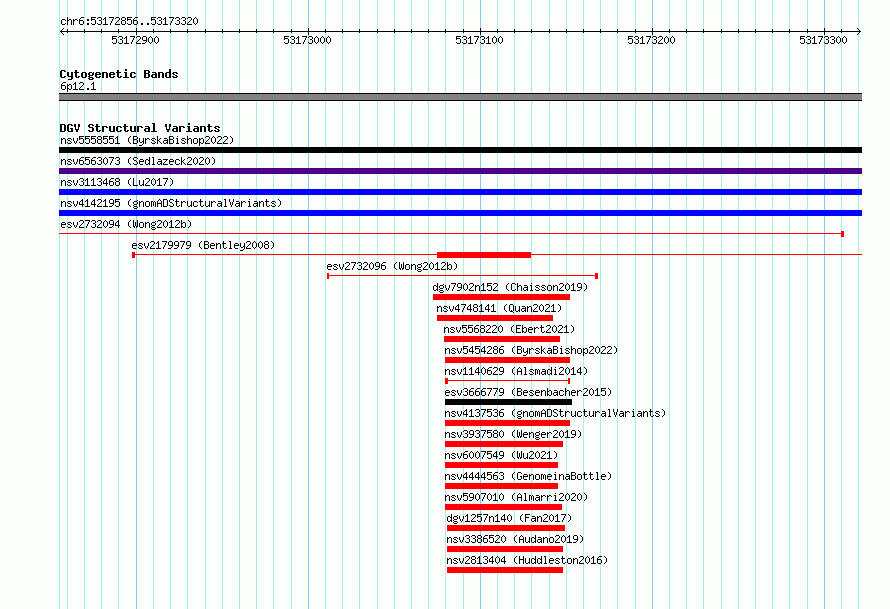Viewport: 890px width, 609px height.
Task: Click the dgv1257n140 red variant bar
Action: (x=506, y=528)
